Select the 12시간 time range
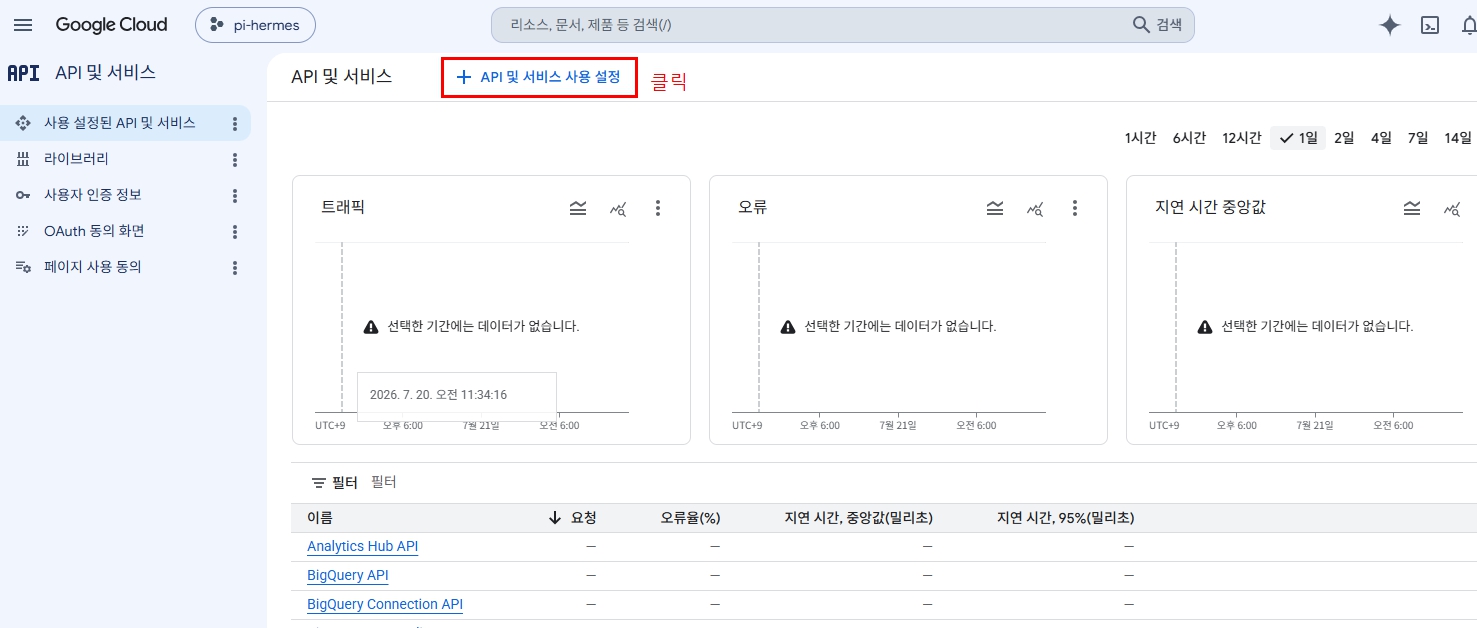Viewport: 1477px width, 628px height. pos(1241,138)
